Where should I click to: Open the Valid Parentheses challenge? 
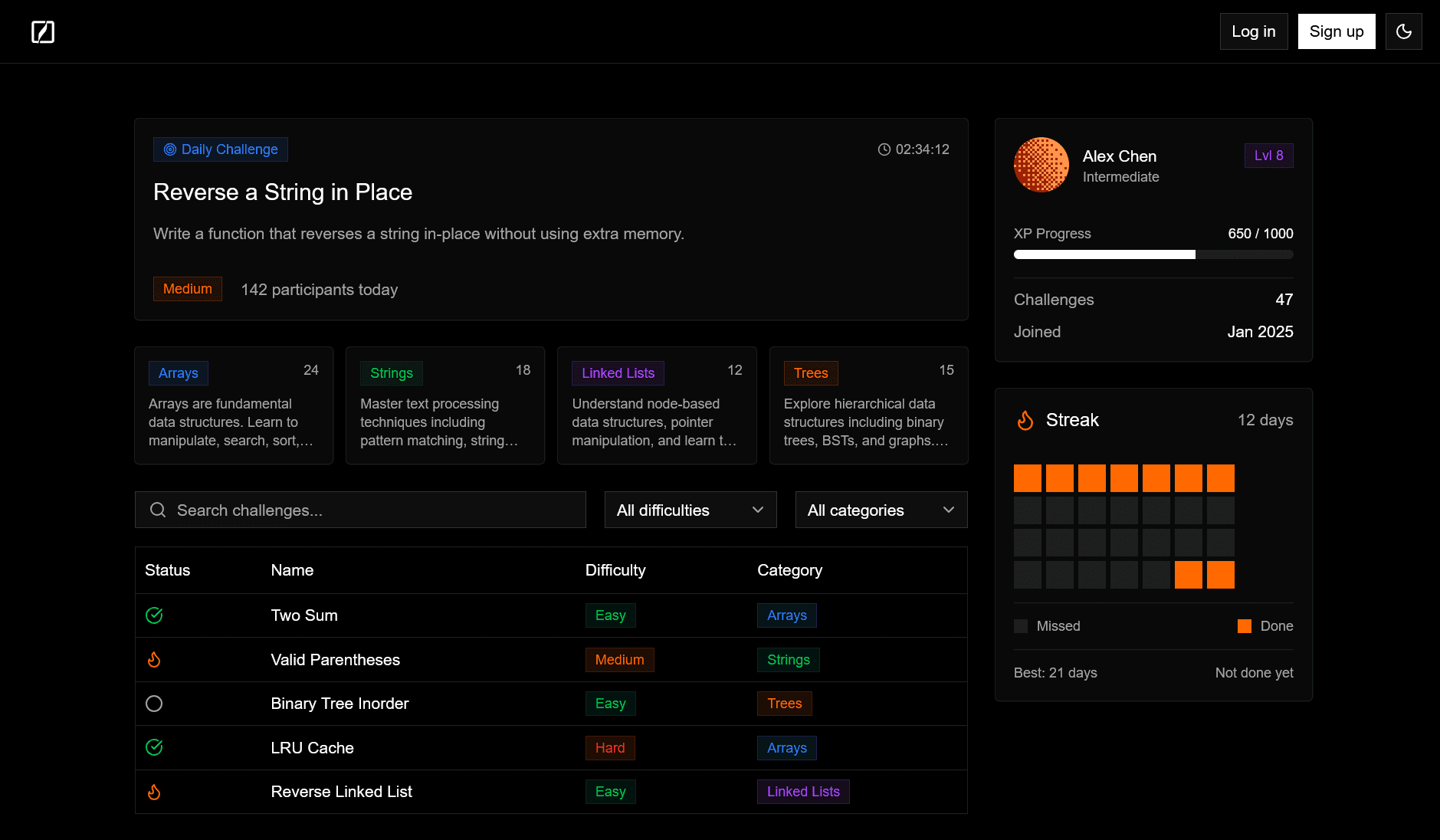coord(335,660)
